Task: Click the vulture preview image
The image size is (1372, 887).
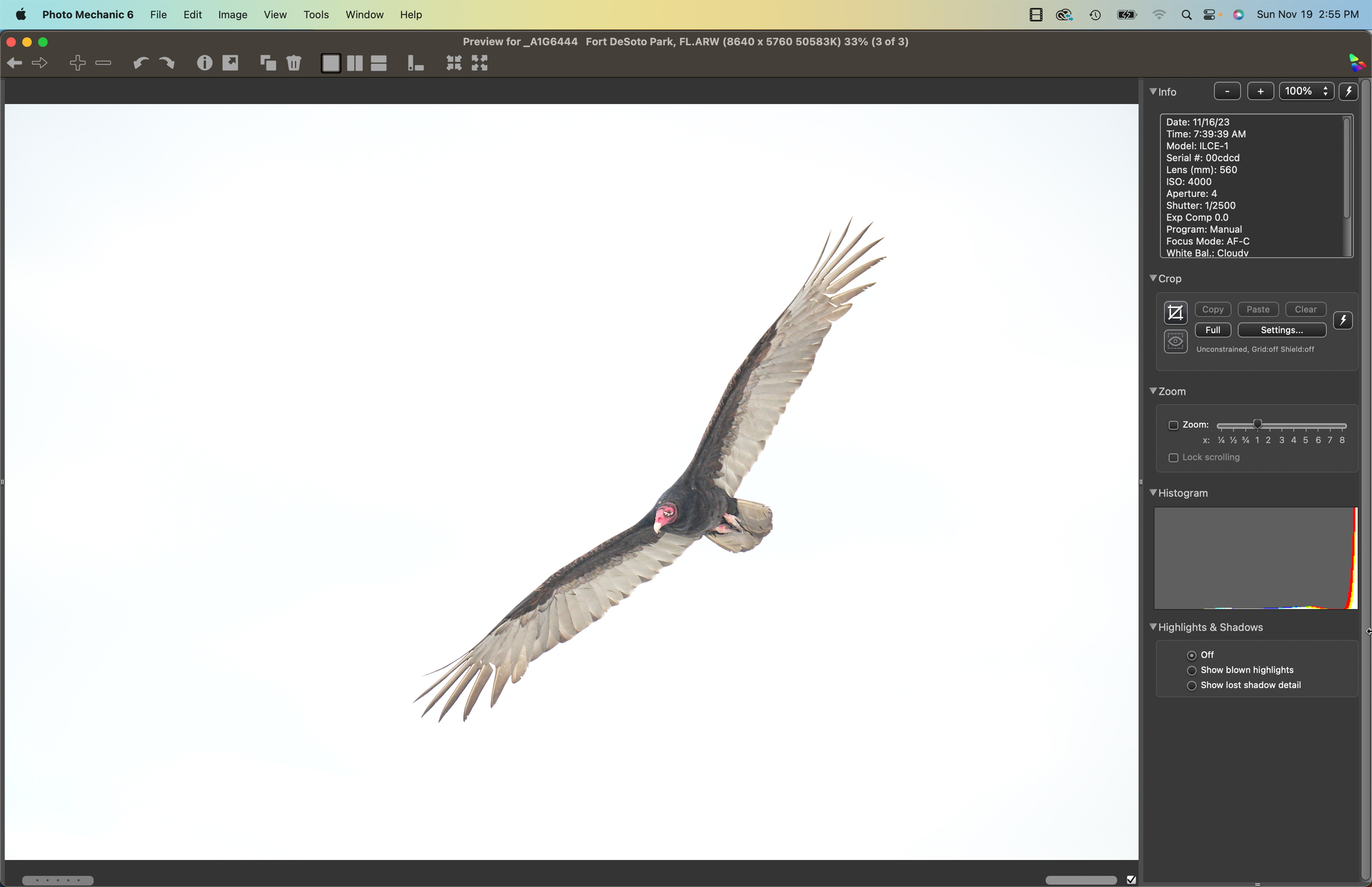Action: click(x=572, y=482)
